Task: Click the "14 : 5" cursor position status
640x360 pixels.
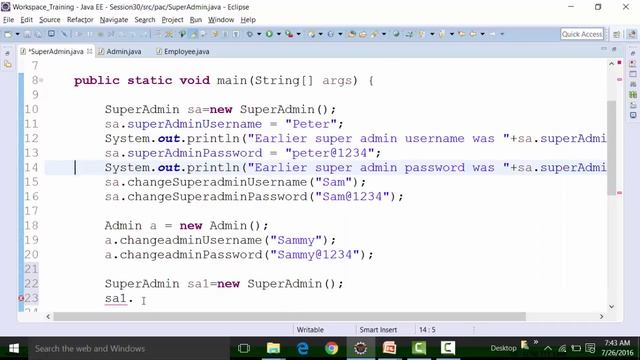Action: 427,330
